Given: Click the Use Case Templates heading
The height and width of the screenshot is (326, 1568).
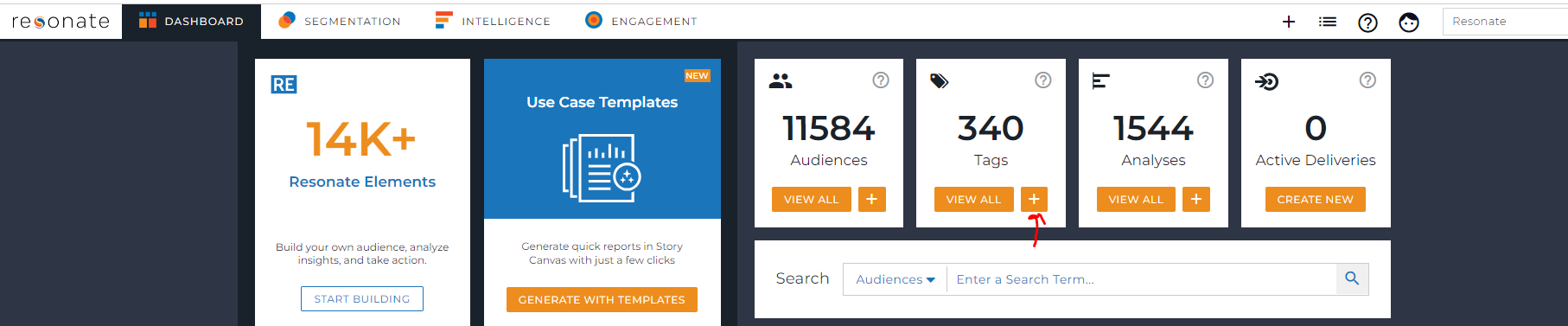Looking at the screenshot, I should tap(602, 102).
